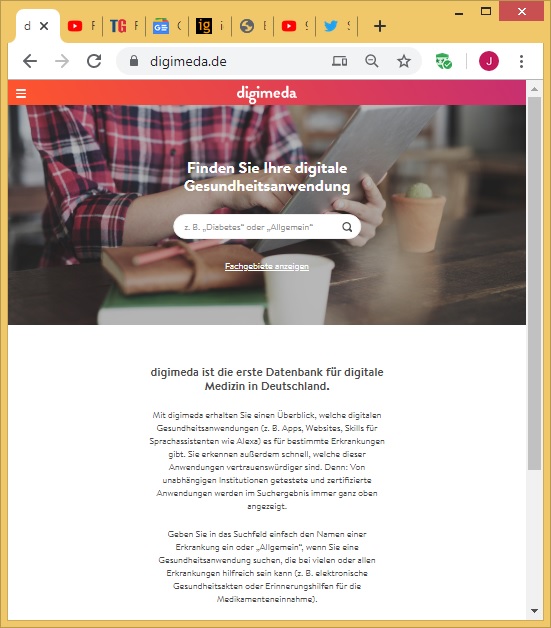Open the device cast icon in address bar
The image size is (551, 628).
[340, 61]
